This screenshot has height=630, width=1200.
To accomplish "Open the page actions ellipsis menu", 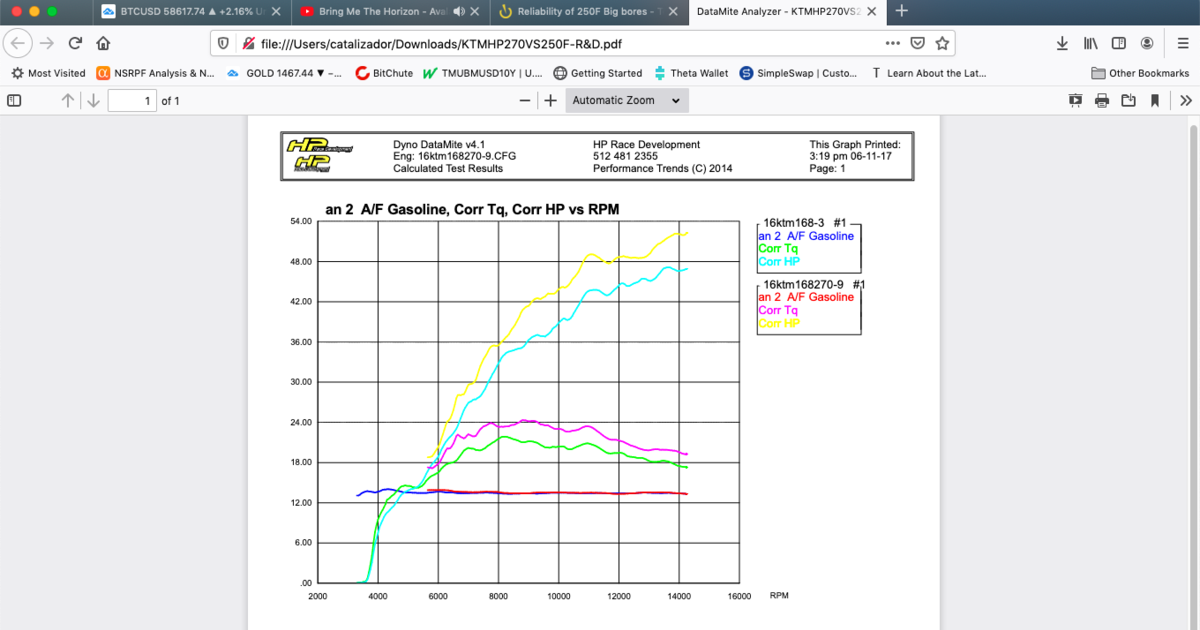I will coord(895,43).
